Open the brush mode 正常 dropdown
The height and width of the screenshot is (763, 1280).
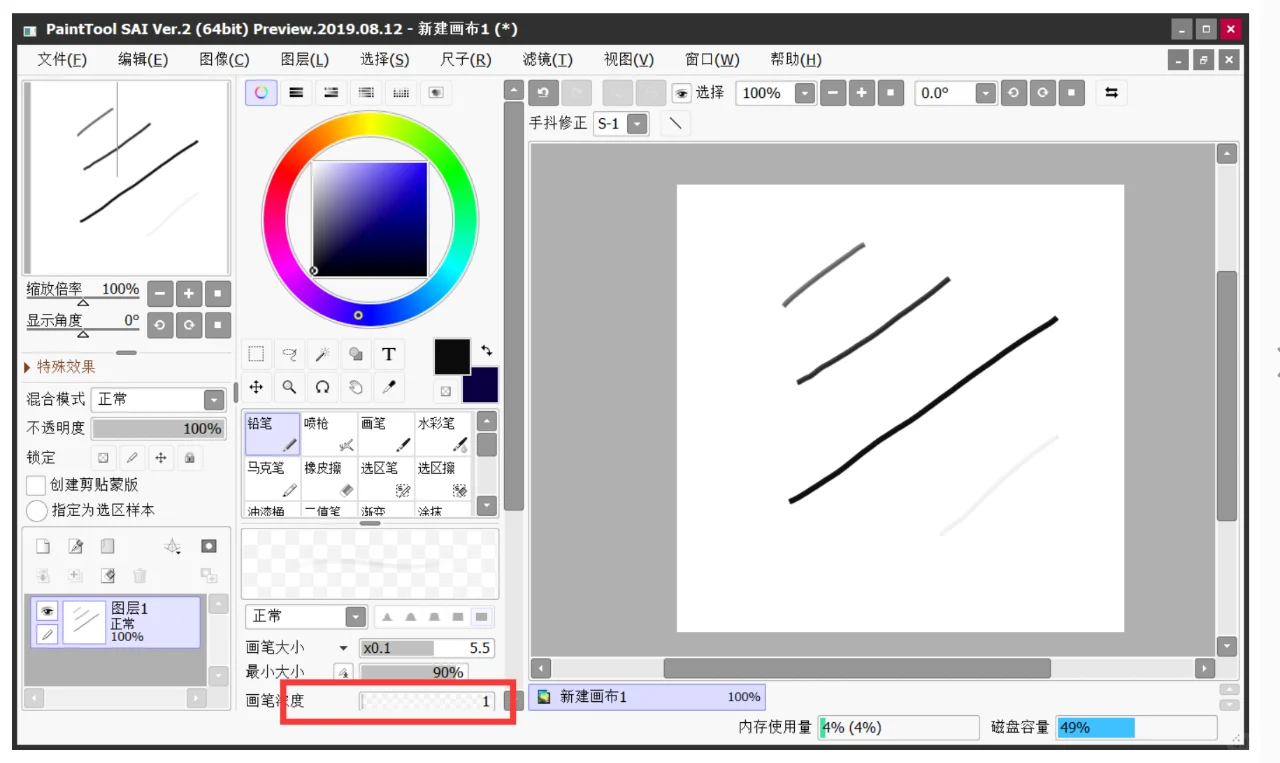[x=355, y=616]
